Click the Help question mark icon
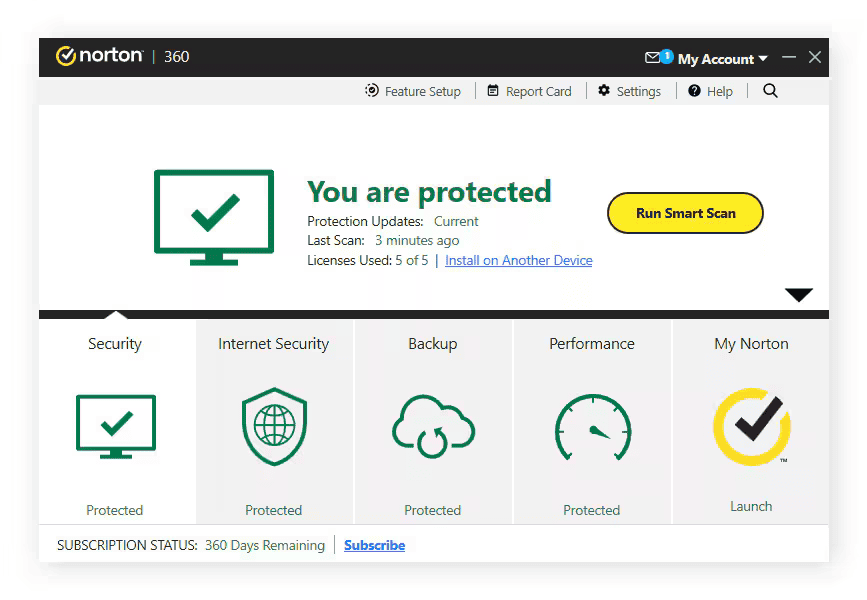 pos(694,91)
